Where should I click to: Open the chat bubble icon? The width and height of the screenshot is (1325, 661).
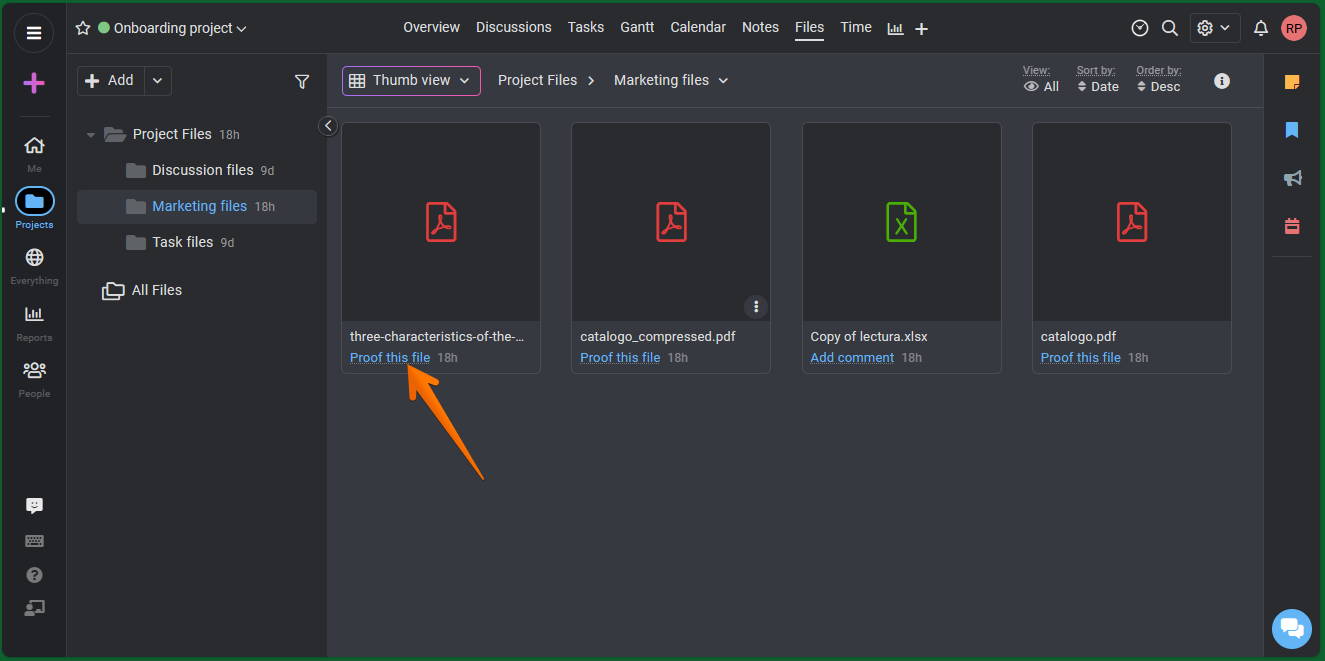pos(1291,628)
